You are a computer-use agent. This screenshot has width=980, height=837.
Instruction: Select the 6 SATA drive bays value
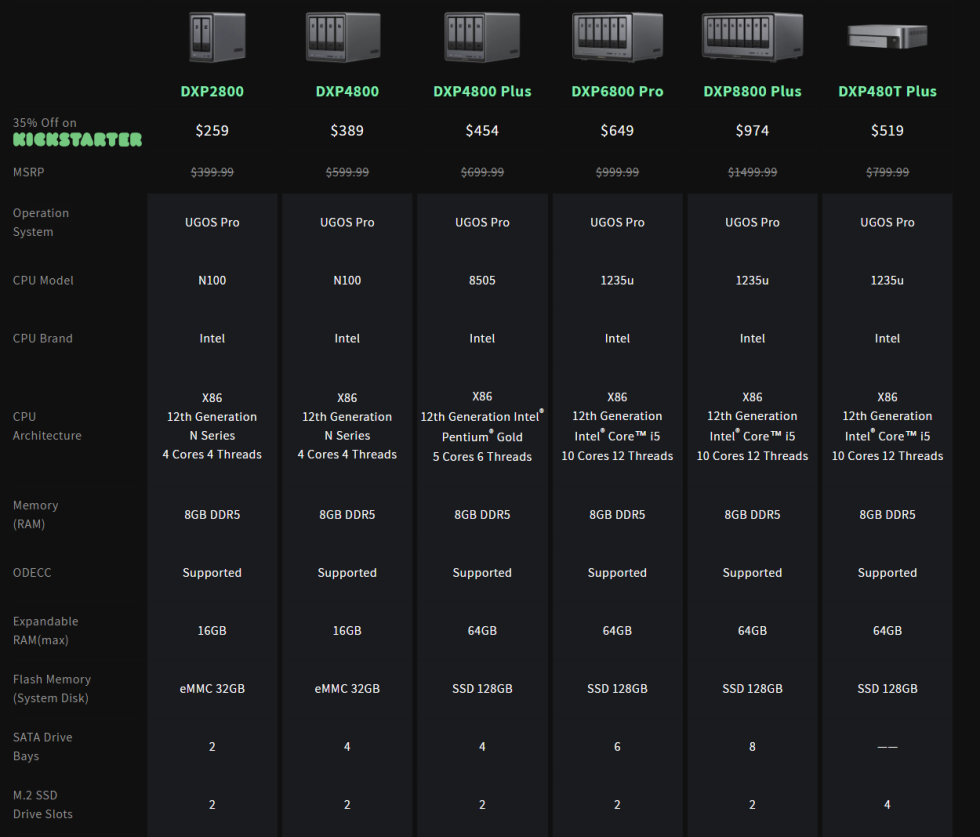tap(617, 747)
